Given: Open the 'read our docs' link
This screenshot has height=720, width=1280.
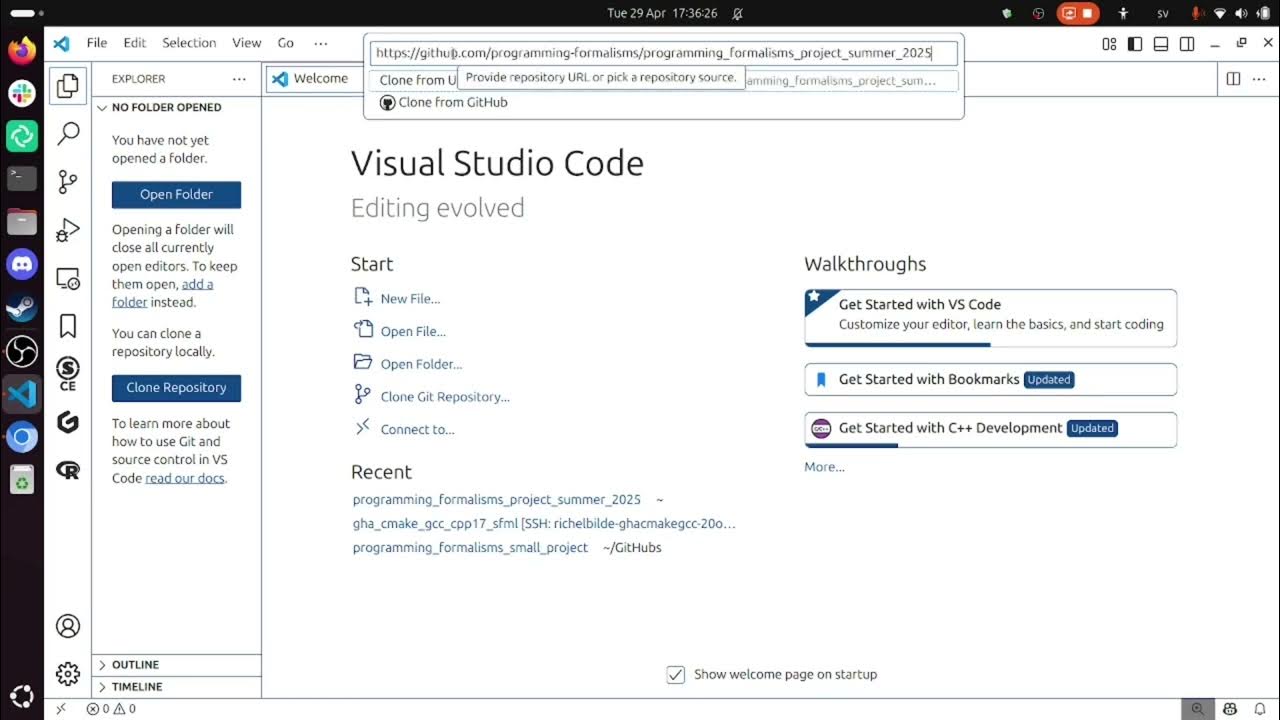Looking at the screenshot, I should tap(185, 478).
